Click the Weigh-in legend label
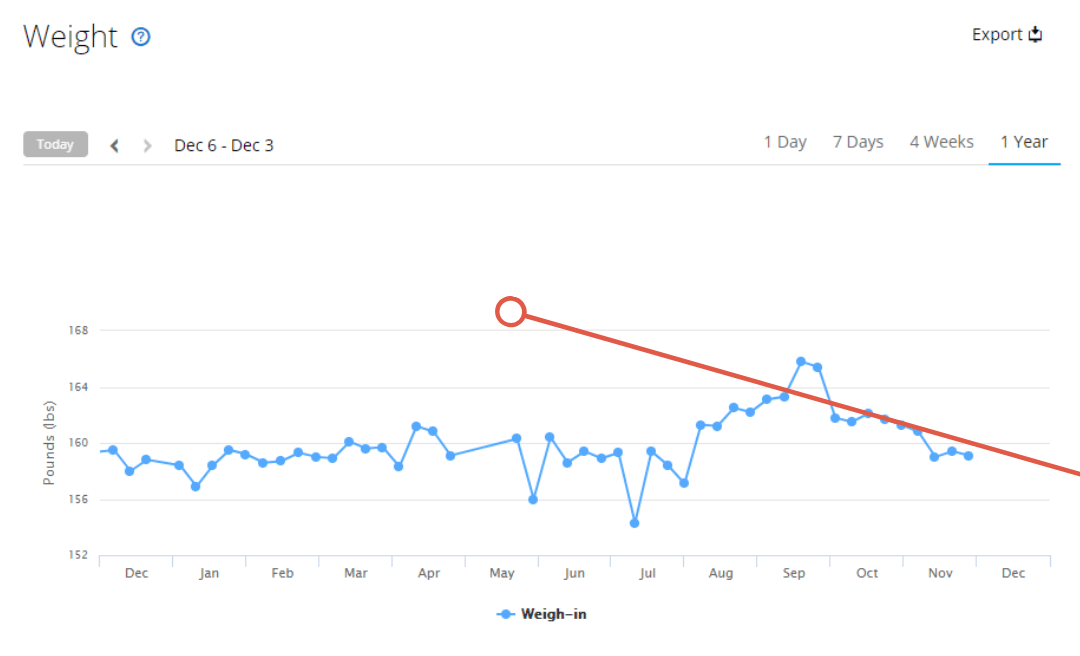 click(x=554, y=614)
